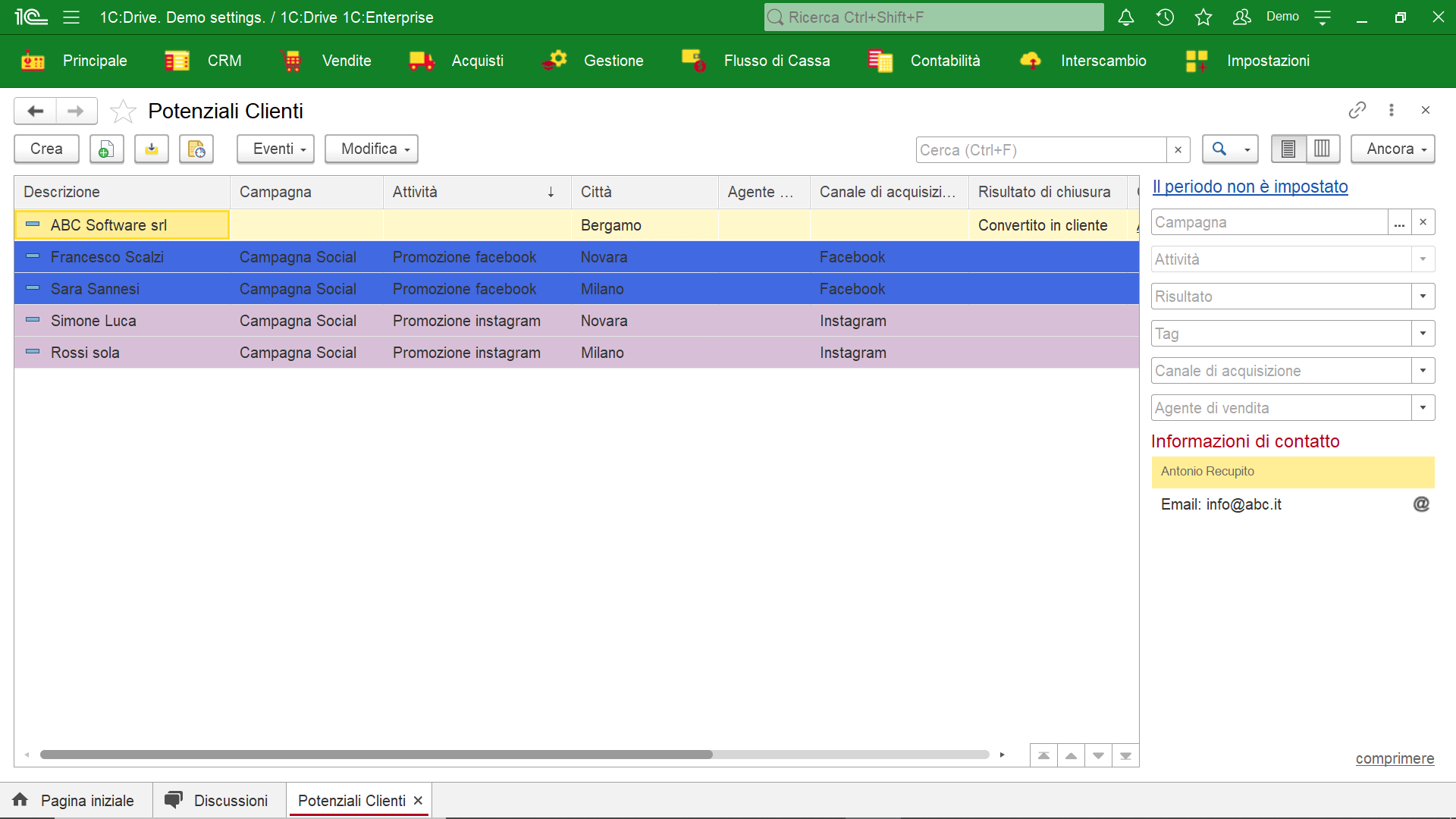Create new lead by copying icon

tap(106, 149)
